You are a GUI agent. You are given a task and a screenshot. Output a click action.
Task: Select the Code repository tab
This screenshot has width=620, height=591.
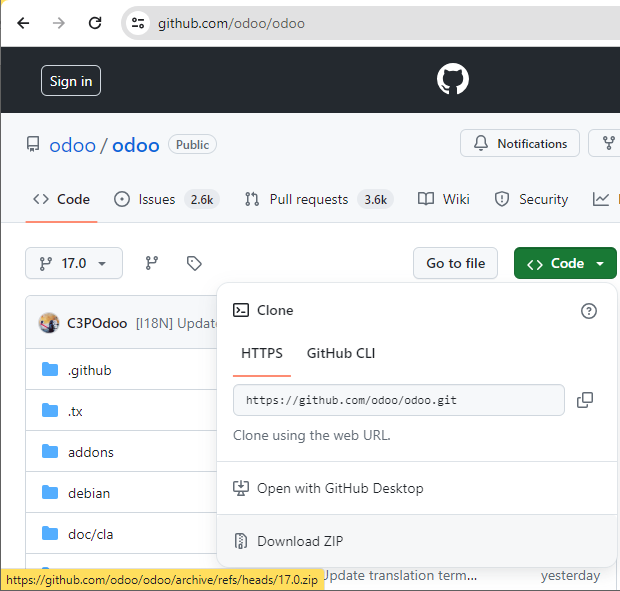(61, 199)
